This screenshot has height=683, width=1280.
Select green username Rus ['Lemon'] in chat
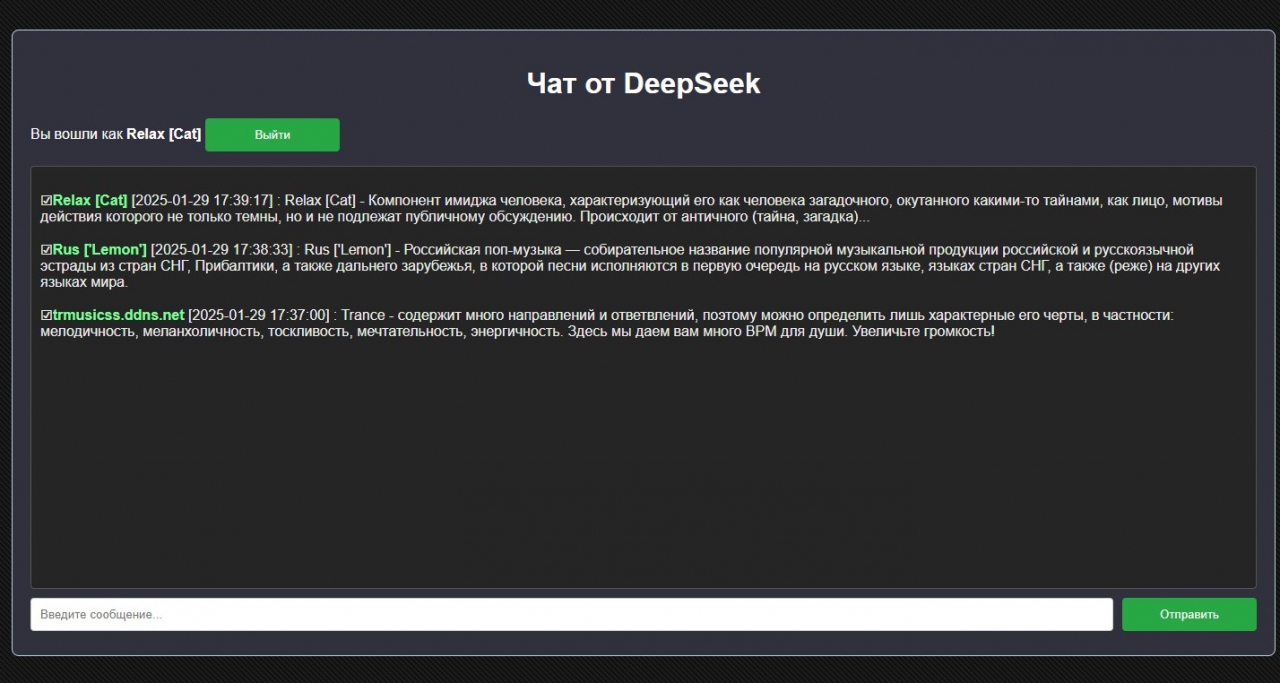[x=99, y=249]
